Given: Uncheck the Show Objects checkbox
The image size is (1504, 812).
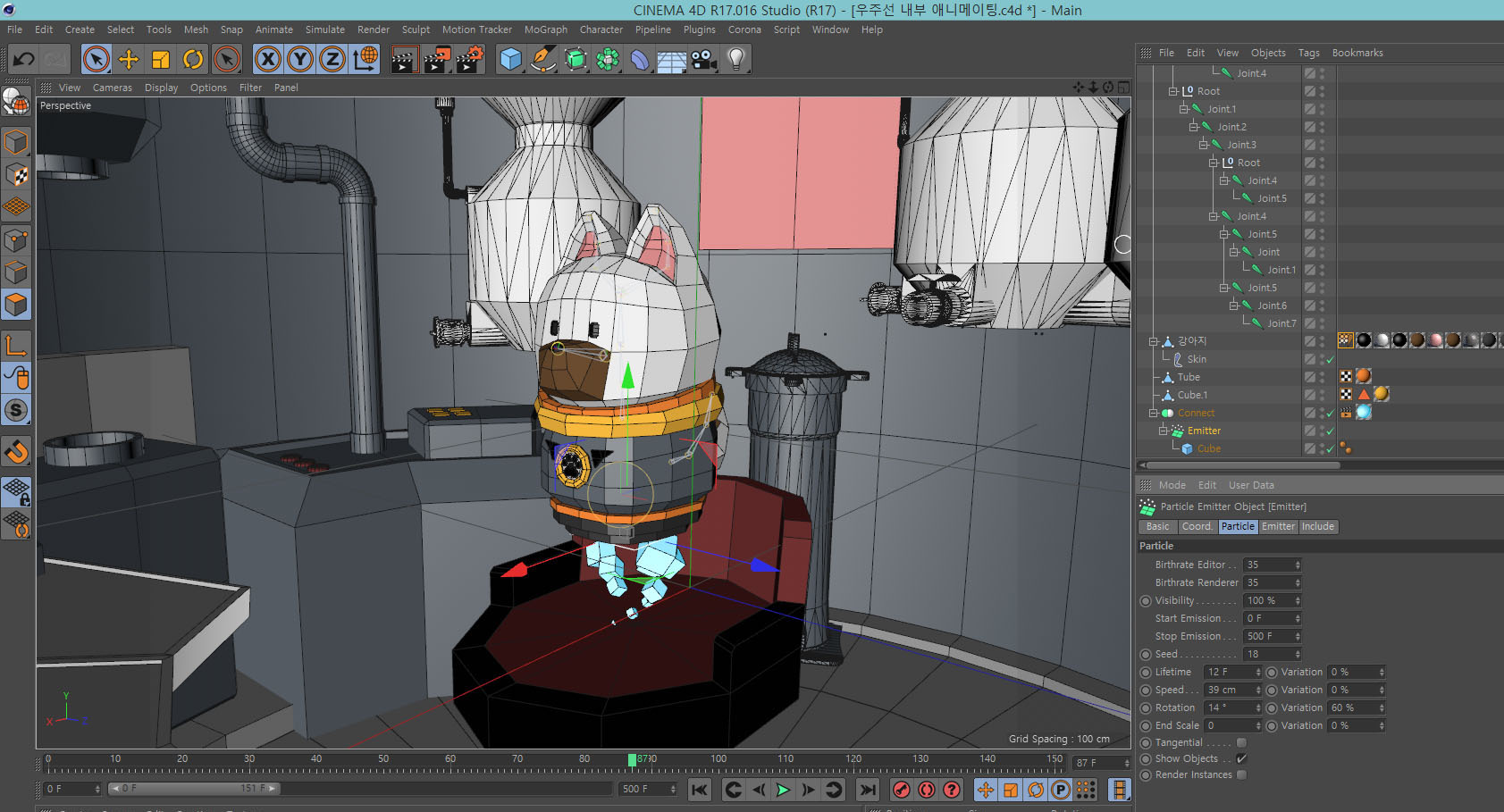Looking at the screenshot, I should point(1241,758).
